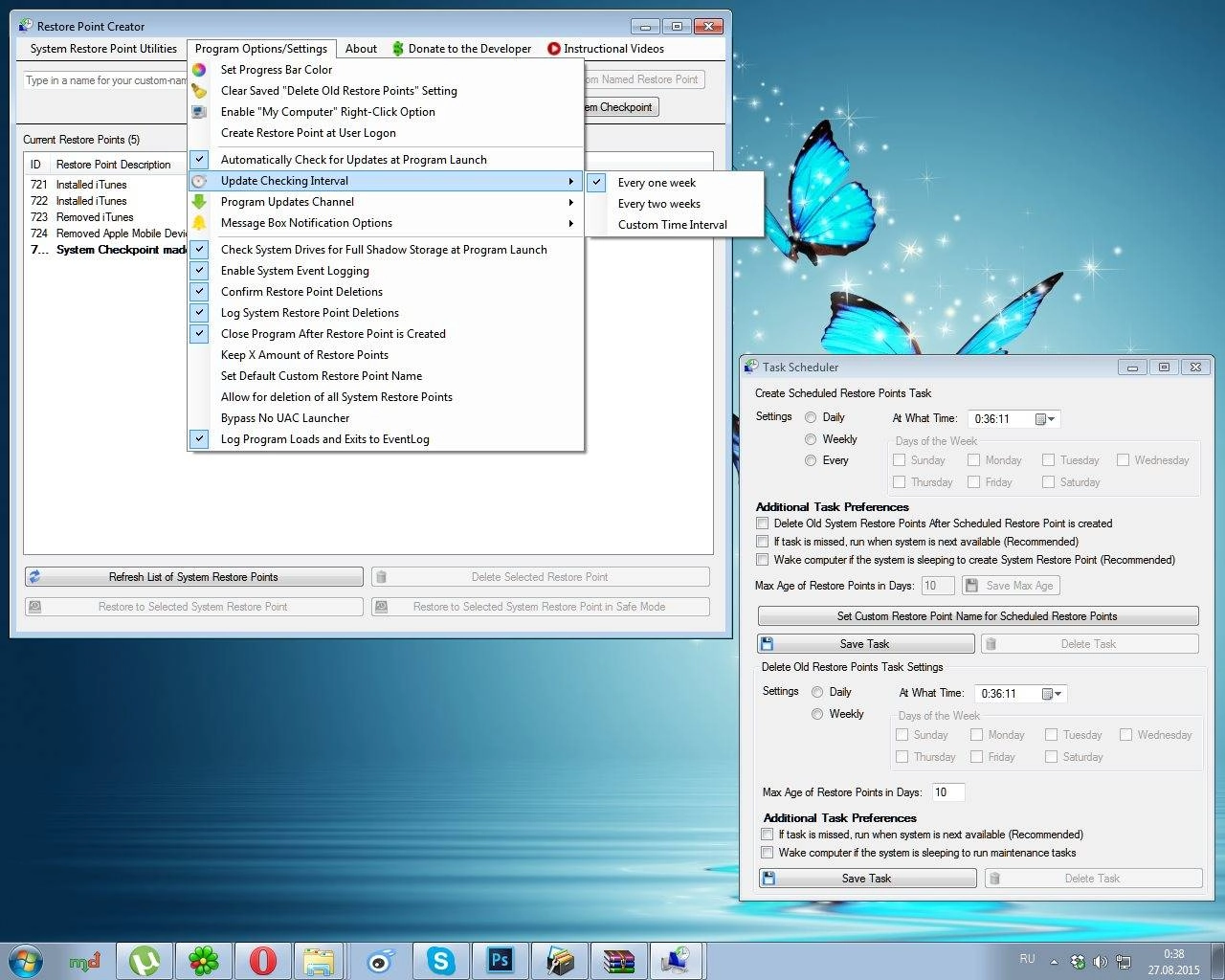Viewport: 1225px width, 980px height.
Task: Click the taskbar clock and date
Action: 1173,962
